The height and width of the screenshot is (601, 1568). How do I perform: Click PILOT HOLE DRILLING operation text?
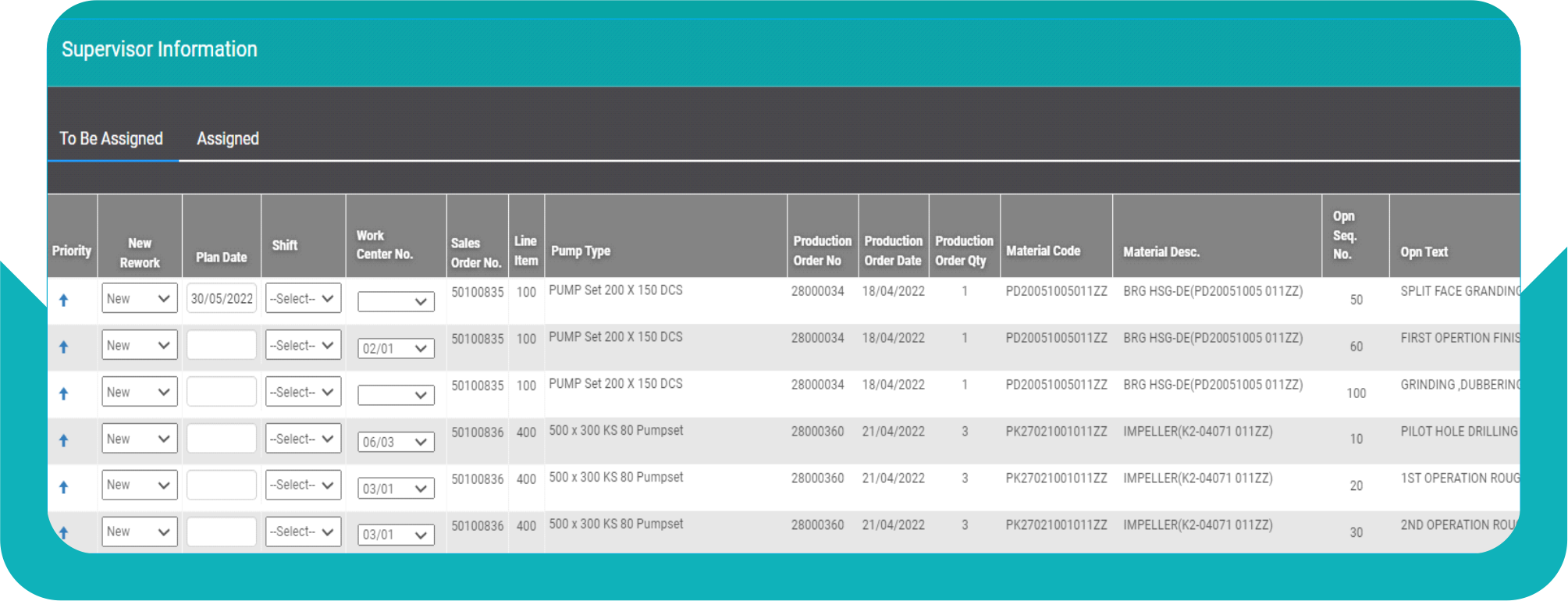click(x=1459, y=431)
